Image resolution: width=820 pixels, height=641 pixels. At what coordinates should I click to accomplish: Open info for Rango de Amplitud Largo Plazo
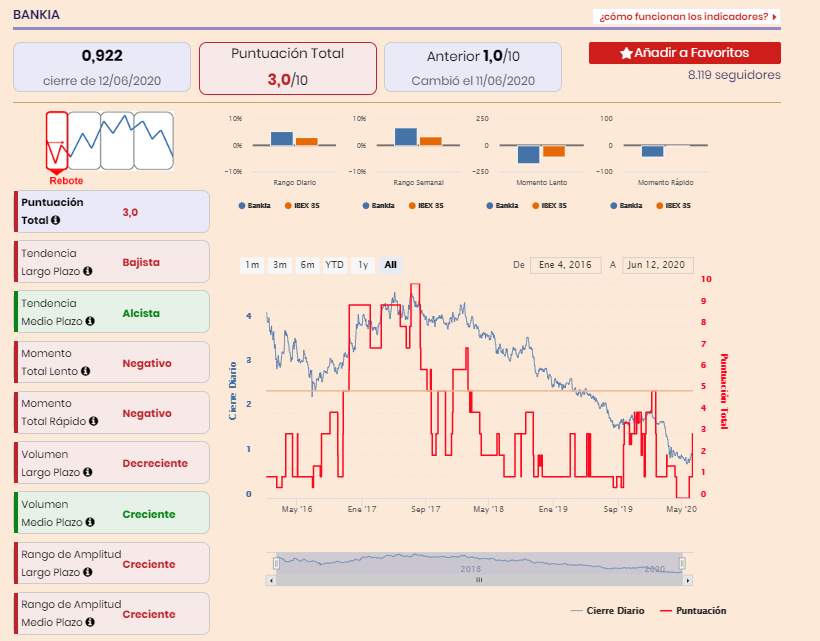[x=88, y=572]
